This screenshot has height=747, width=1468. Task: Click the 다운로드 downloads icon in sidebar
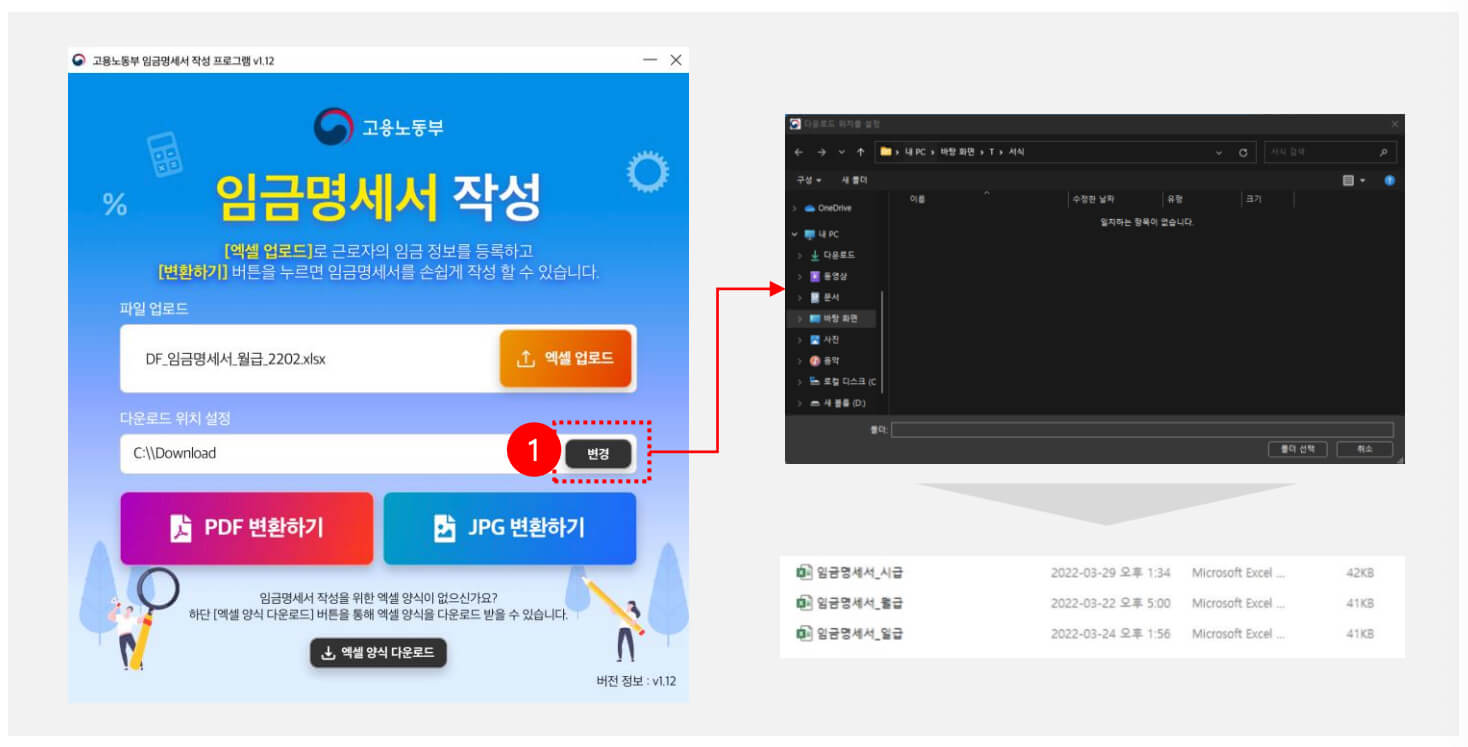[x=815, y=256]
